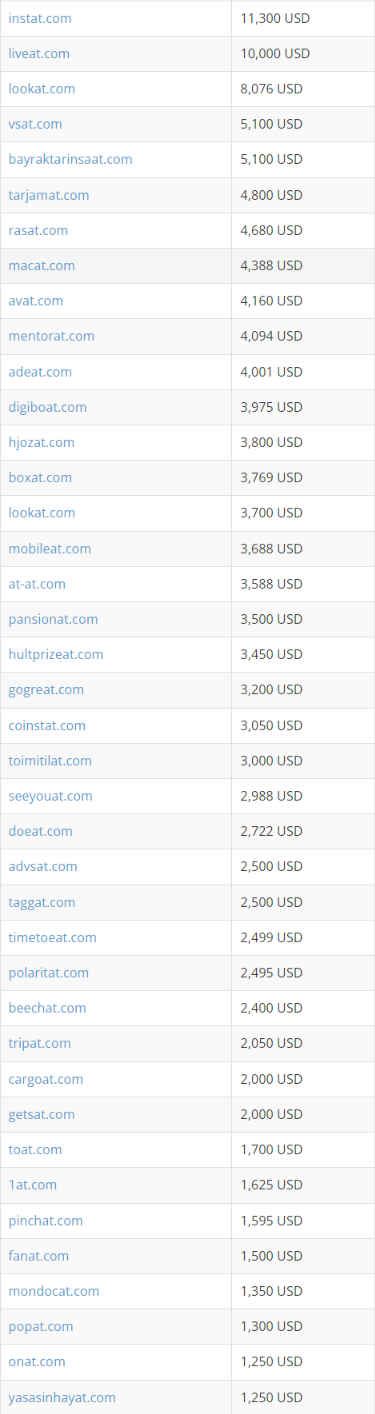Open the hjozat.com link
375x1414 pixels.
(x=41, y=442)
